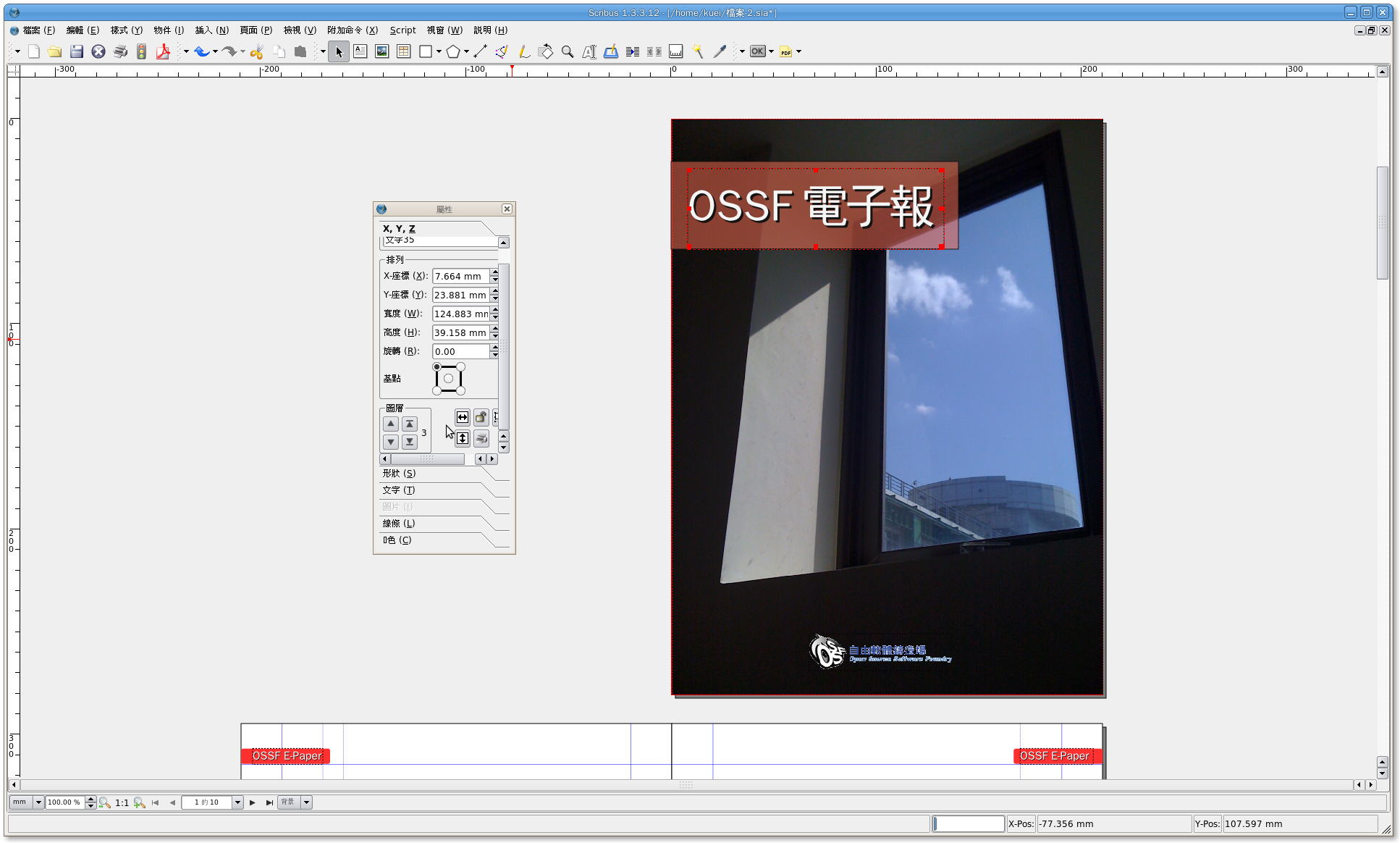1400x843 pixels.
Task: Select the Insert Table tool
Action: [x=403, y=51]
